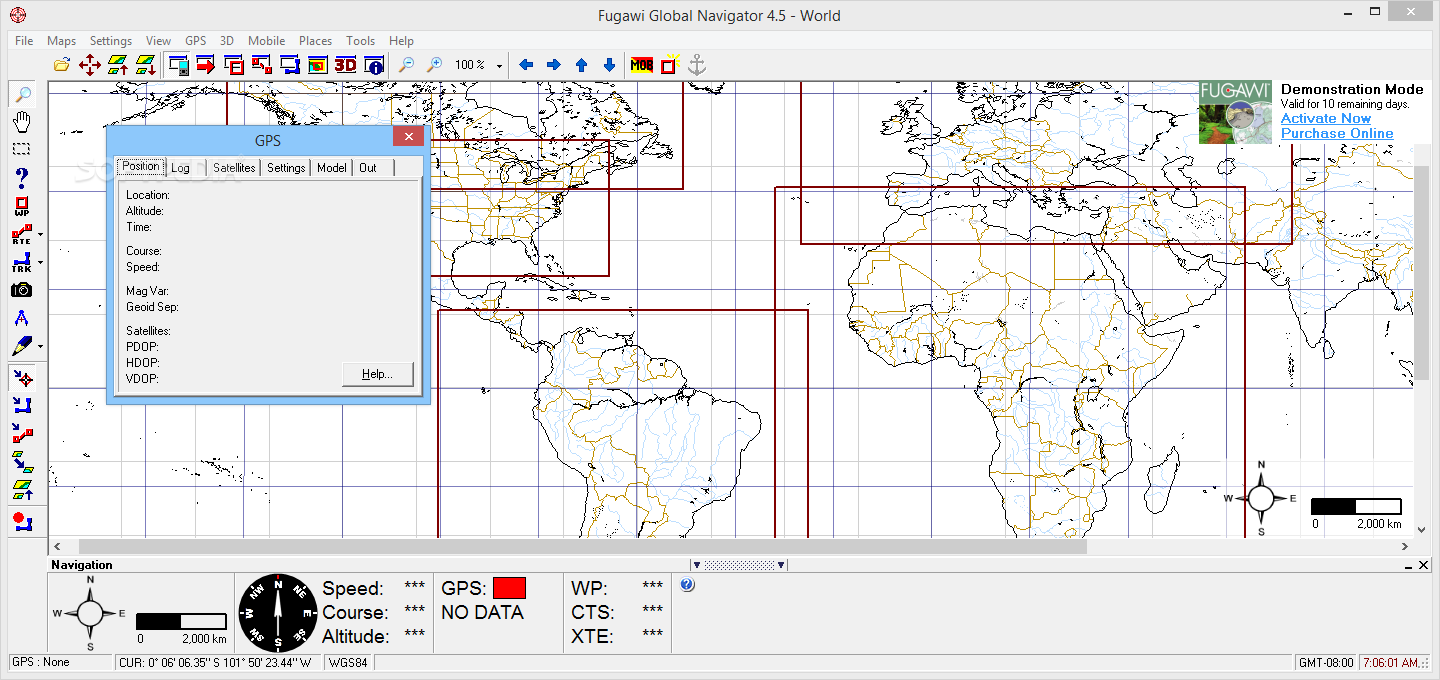Expand the RTE route tool dropdown arrow
The height and width of the screenshot is (680, 1440).
pos(40,236)
